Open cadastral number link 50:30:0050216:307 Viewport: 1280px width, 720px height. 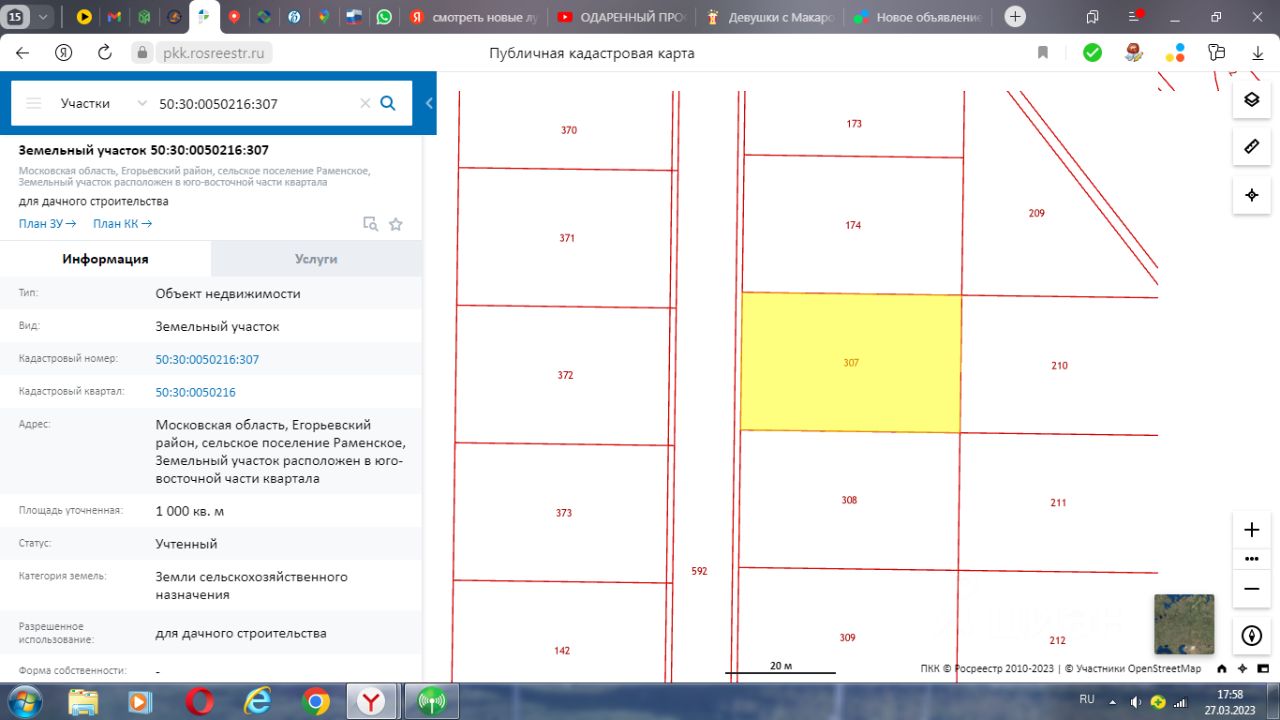tap(207, 359)
